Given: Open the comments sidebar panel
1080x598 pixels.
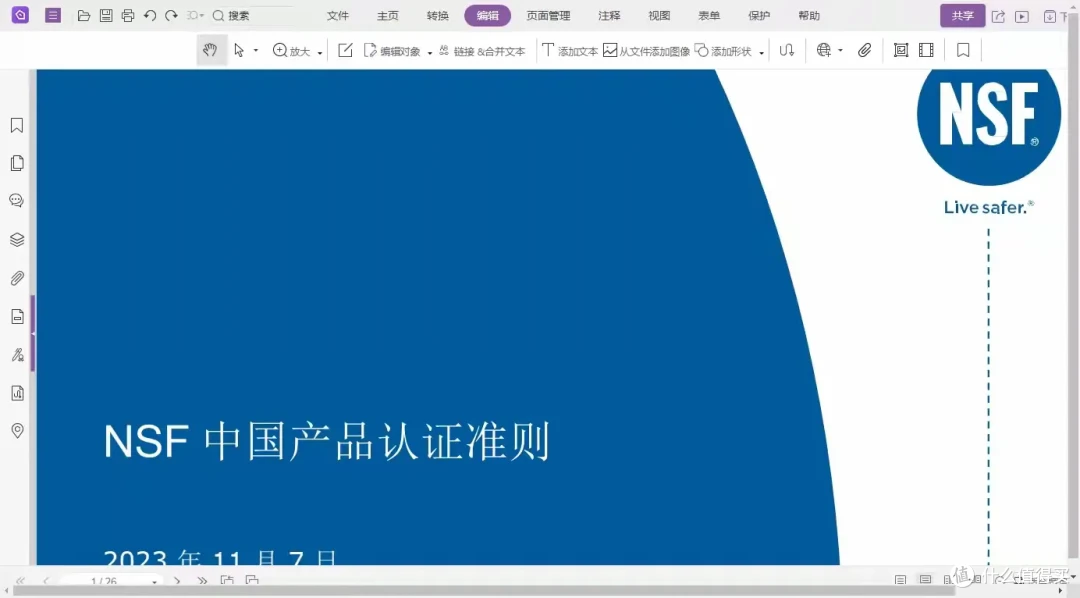Looking at the screenshot, I should [17, 200].
